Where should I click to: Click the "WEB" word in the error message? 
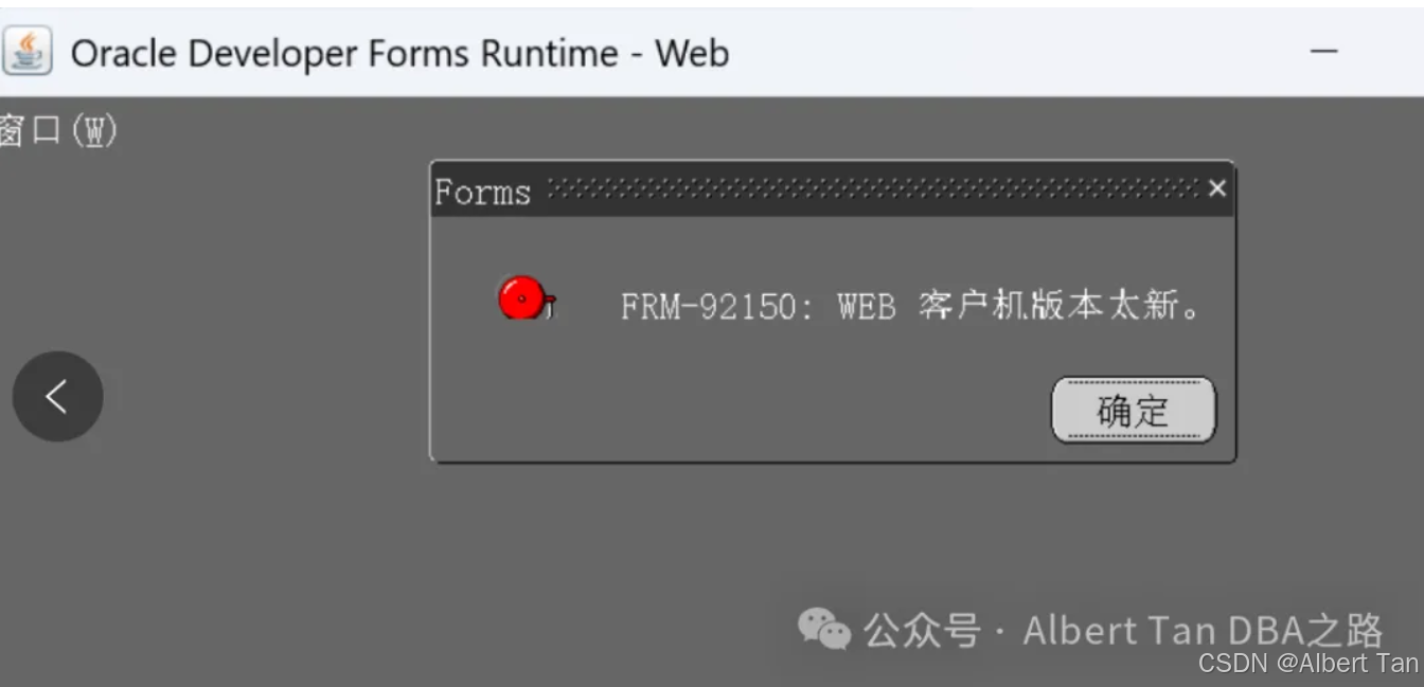pos(866,306)
